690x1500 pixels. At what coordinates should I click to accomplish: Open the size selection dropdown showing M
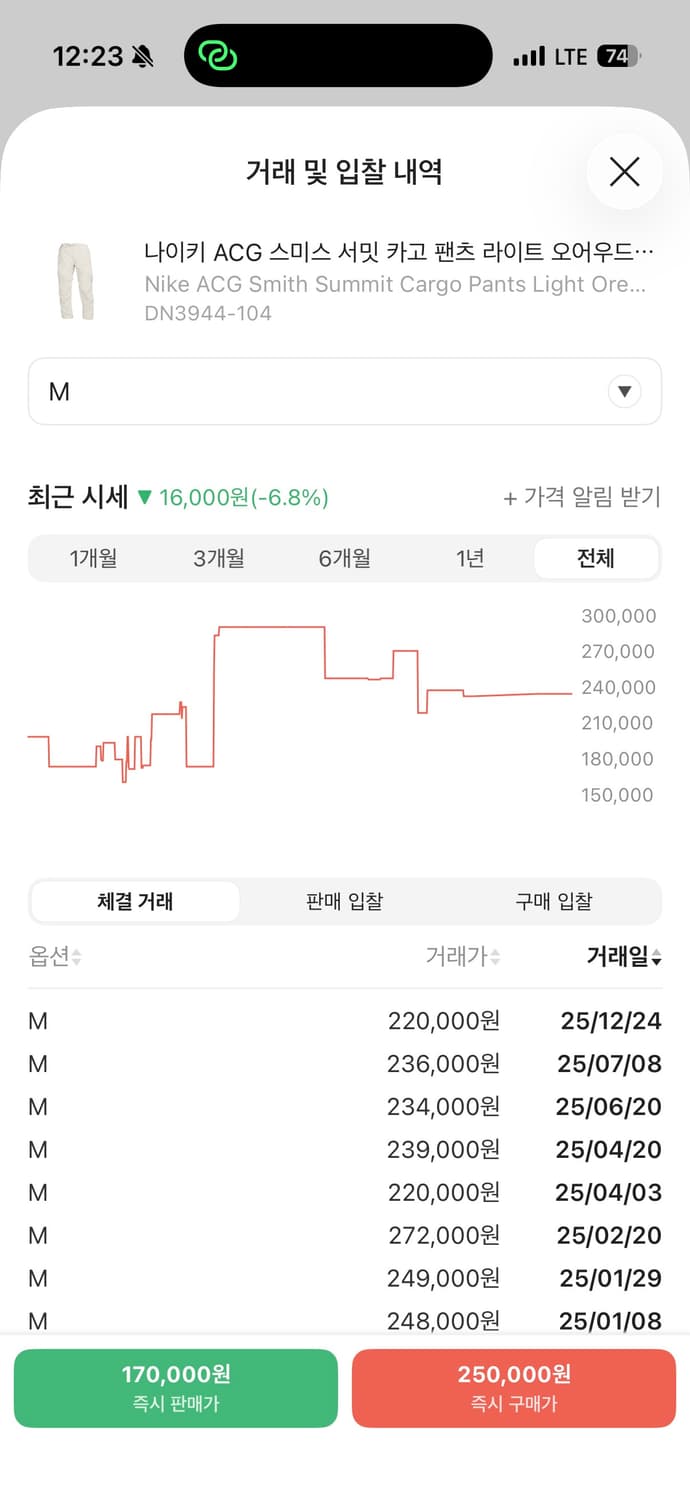[345, 392]
